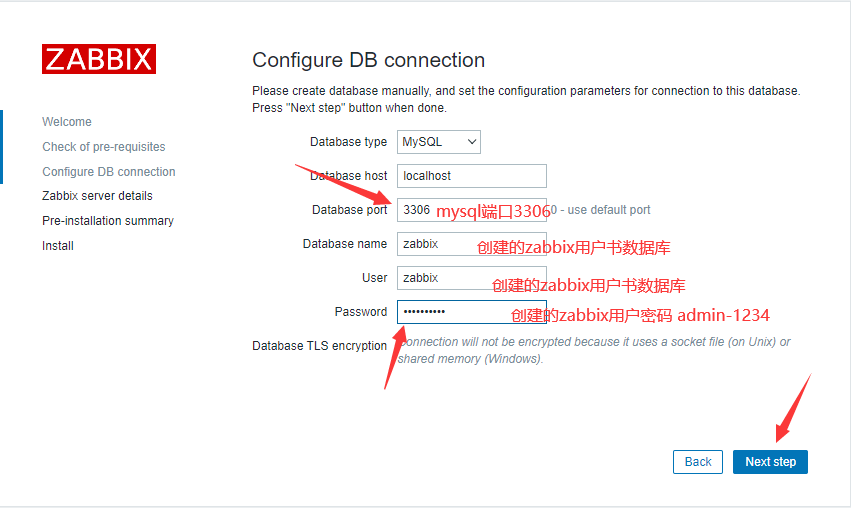Click the Configure DB connection heading

[369, 60]
